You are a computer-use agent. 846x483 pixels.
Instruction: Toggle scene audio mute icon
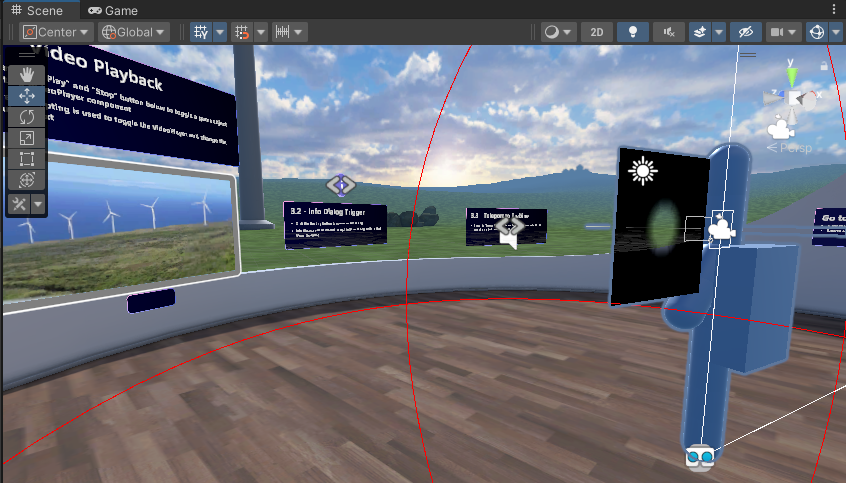[669, 32]
